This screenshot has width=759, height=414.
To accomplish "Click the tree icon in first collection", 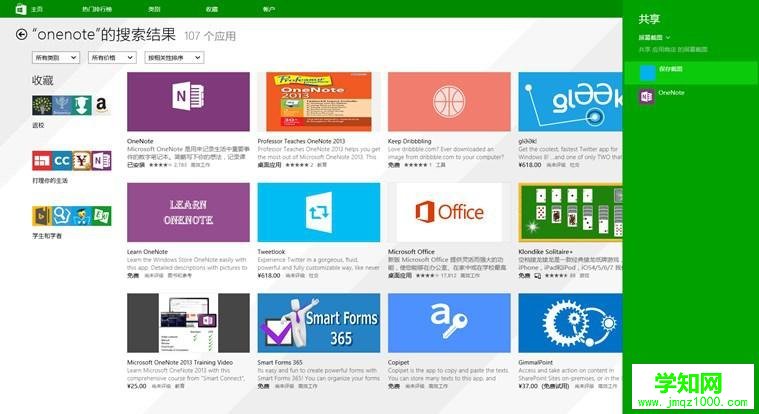I will [x=42, y=105].
